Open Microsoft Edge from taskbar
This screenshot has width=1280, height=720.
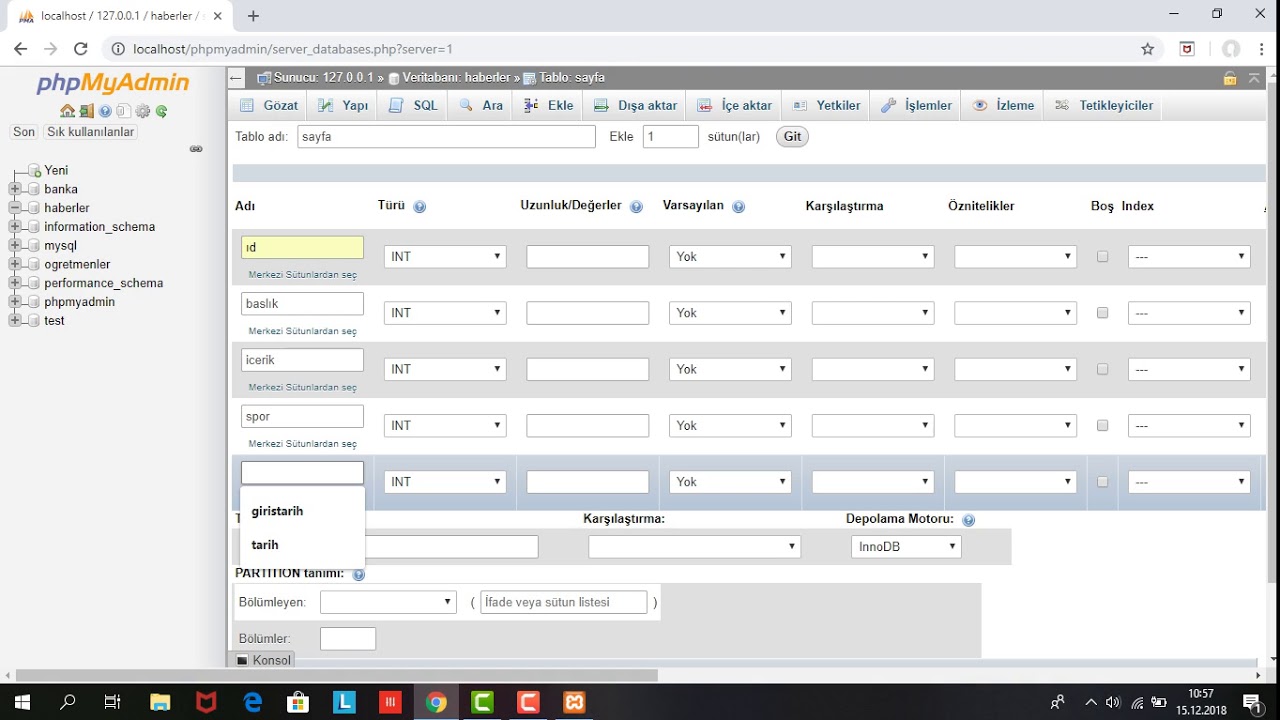point(252,702)
